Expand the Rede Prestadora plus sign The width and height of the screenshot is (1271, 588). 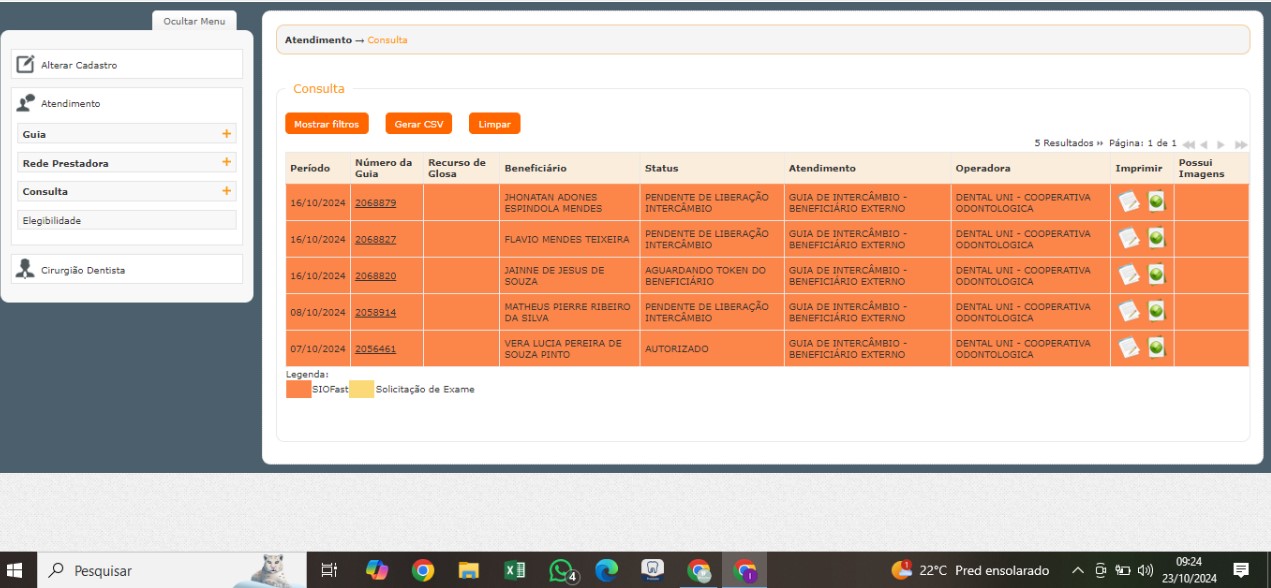[226, 162]
